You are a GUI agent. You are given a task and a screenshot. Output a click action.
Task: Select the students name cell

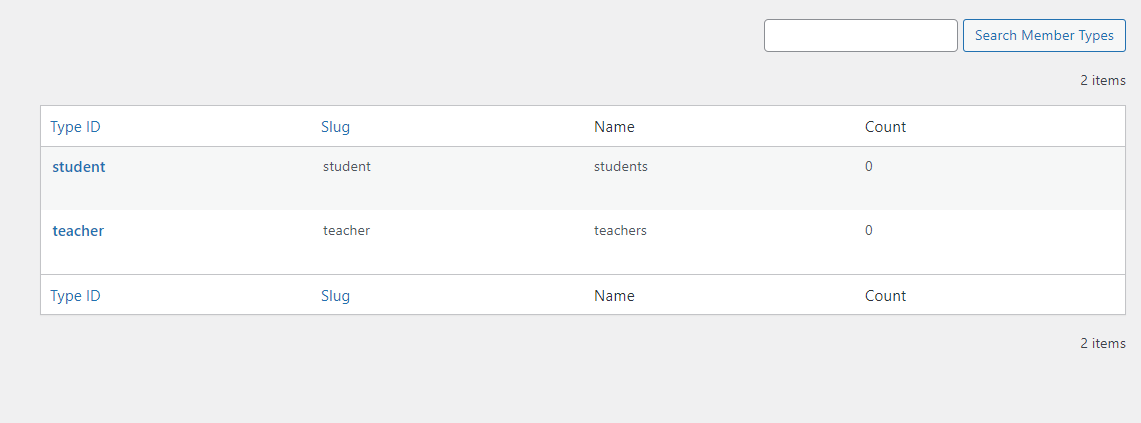(621, 167)
